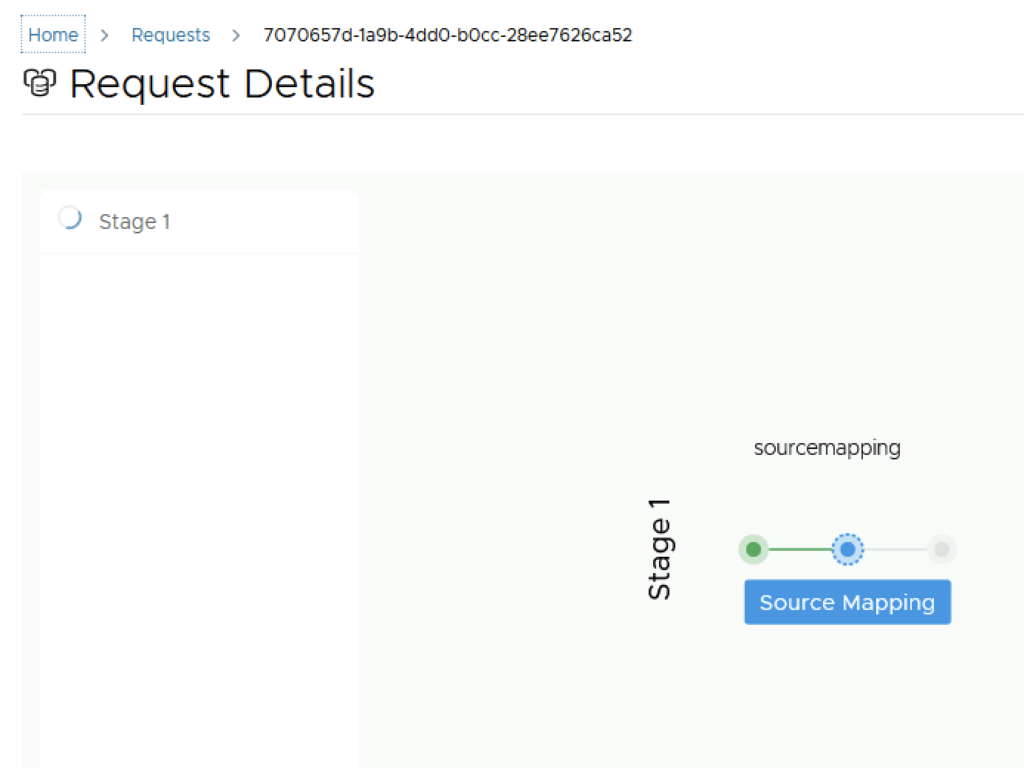Click the sourcemapping label above the nodes
This screenshot has width=1024, height=768.
click(x=827, y=448)
